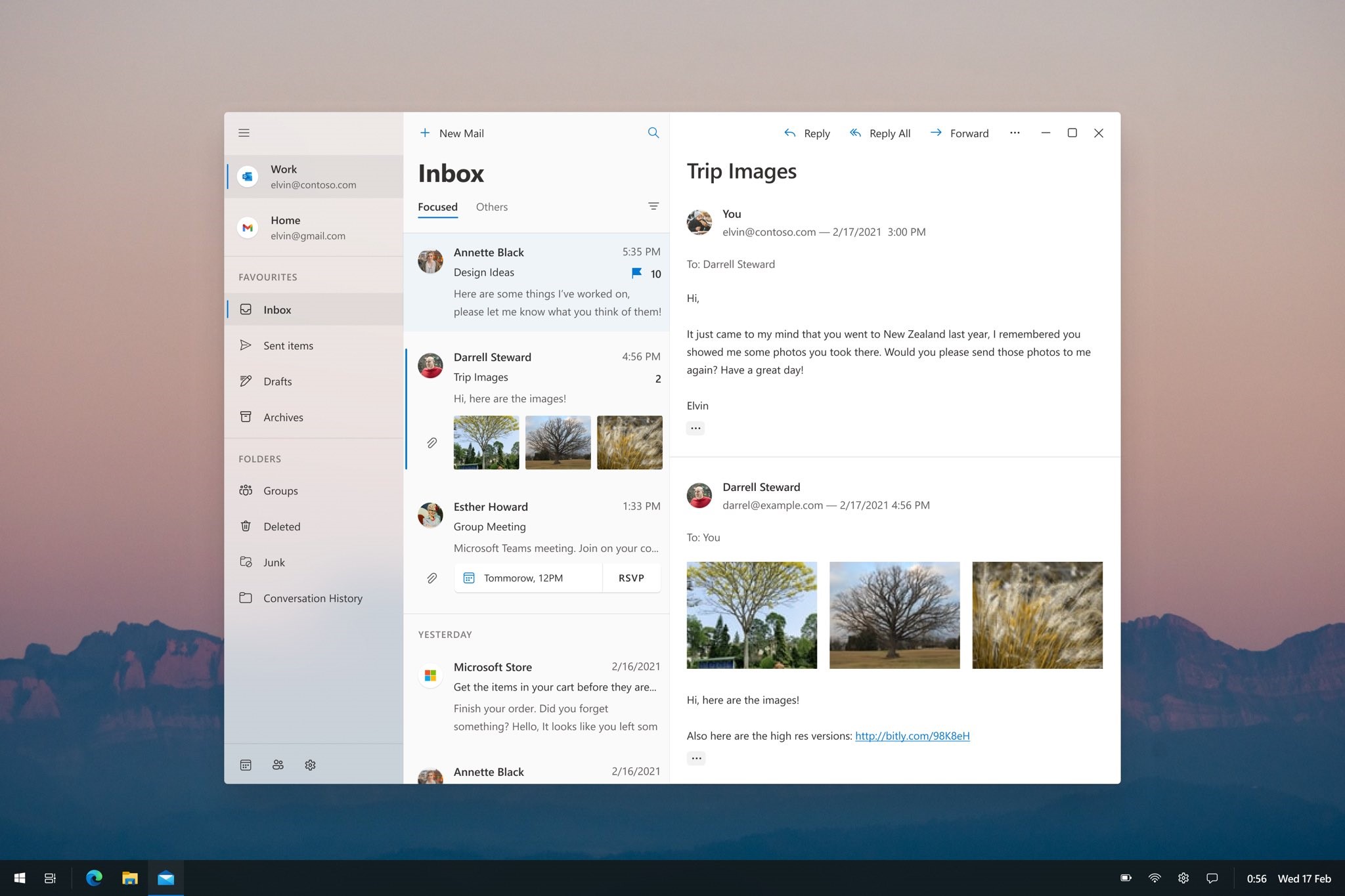Open the hamburger navigation menu
The image size is (1345, 896).
coord(244,133)
